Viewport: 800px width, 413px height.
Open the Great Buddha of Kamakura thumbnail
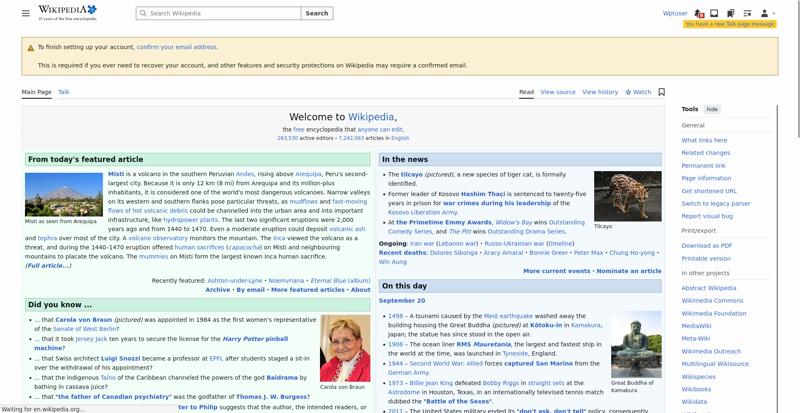coord(636,345)
